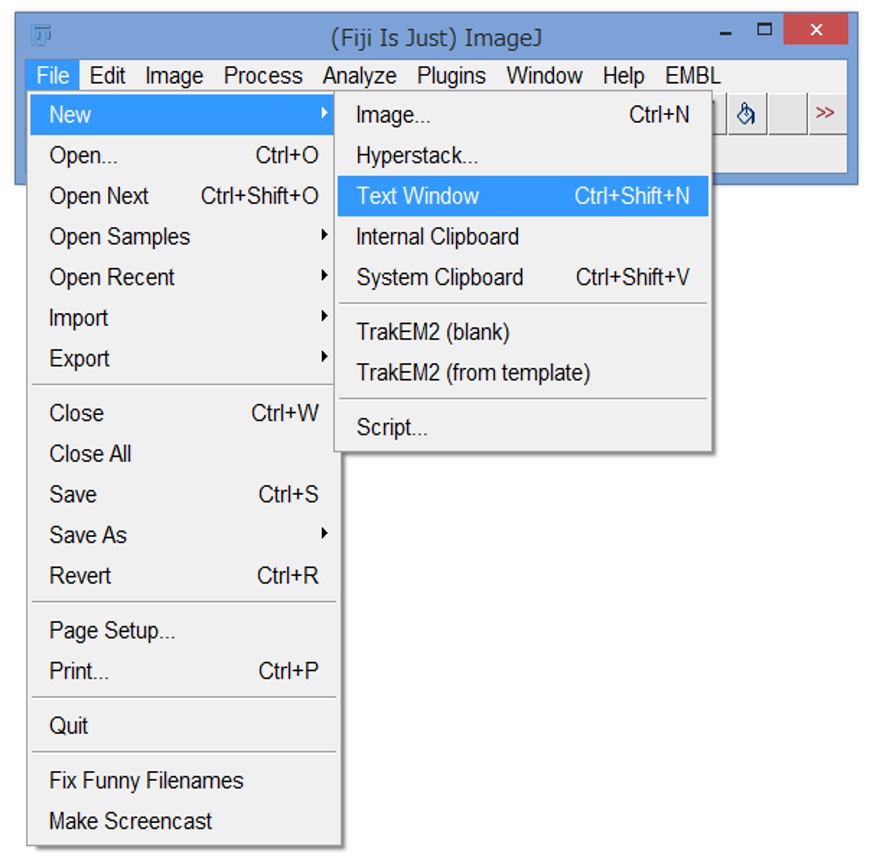Close the ImageJ window
The height and width of the screenshot is (861, 882).
pos(816,29)
